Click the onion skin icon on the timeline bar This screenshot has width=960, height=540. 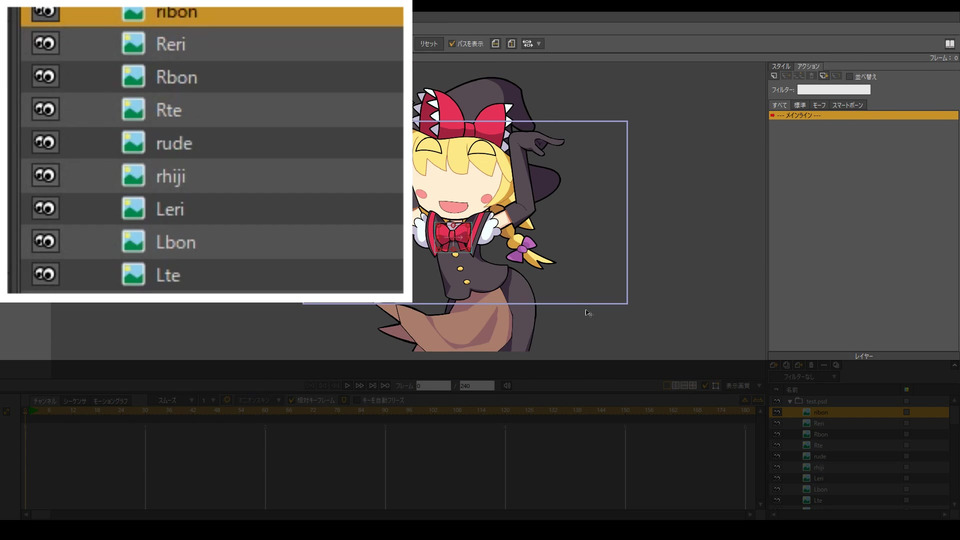(x=227, y=400)
